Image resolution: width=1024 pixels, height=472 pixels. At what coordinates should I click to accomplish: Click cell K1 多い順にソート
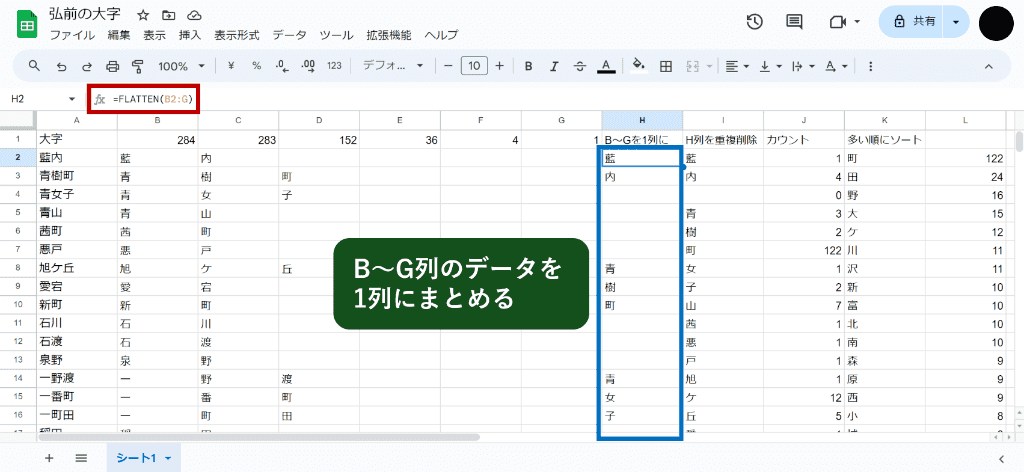click(x=885, y=139)
